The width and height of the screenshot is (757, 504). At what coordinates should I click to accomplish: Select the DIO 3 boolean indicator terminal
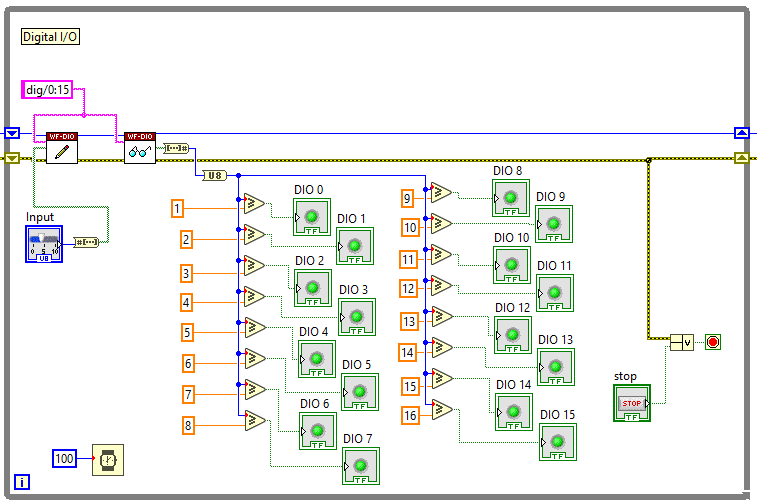(x=357, y=317)
